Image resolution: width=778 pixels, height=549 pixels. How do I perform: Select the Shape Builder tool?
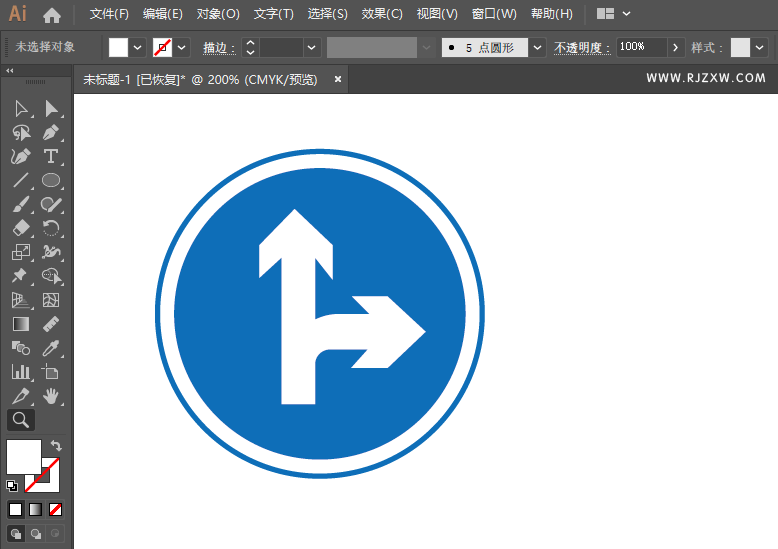[51, 275]
